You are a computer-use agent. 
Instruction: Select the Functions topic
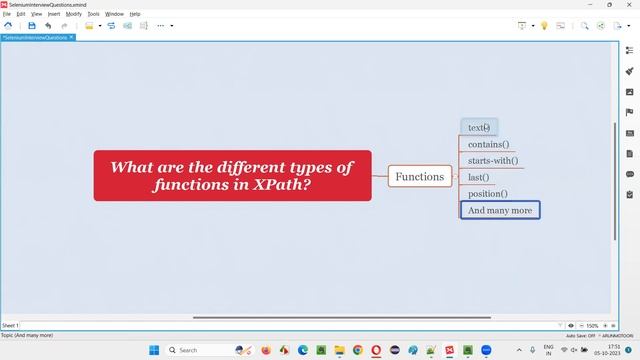(420, 176)
